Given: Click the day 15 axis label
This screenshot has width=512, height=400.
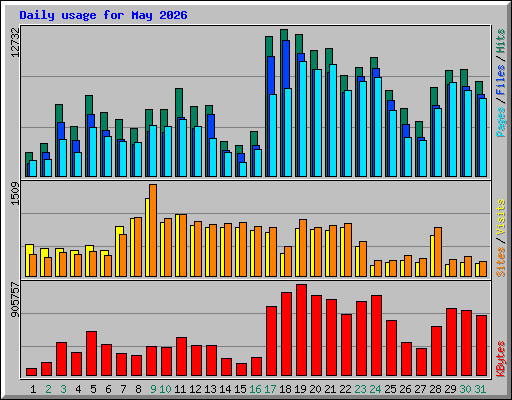Looking at the screenshot, I should pos(240,389).
